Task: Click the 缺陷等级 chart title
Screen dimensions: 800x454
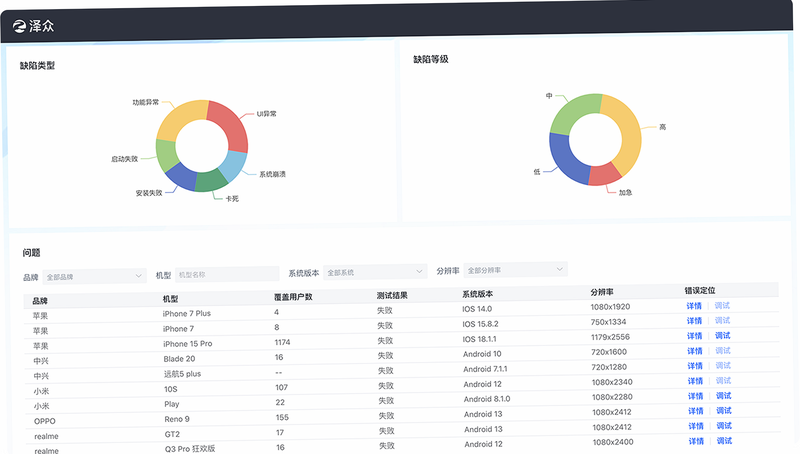Action: (431, 59)
